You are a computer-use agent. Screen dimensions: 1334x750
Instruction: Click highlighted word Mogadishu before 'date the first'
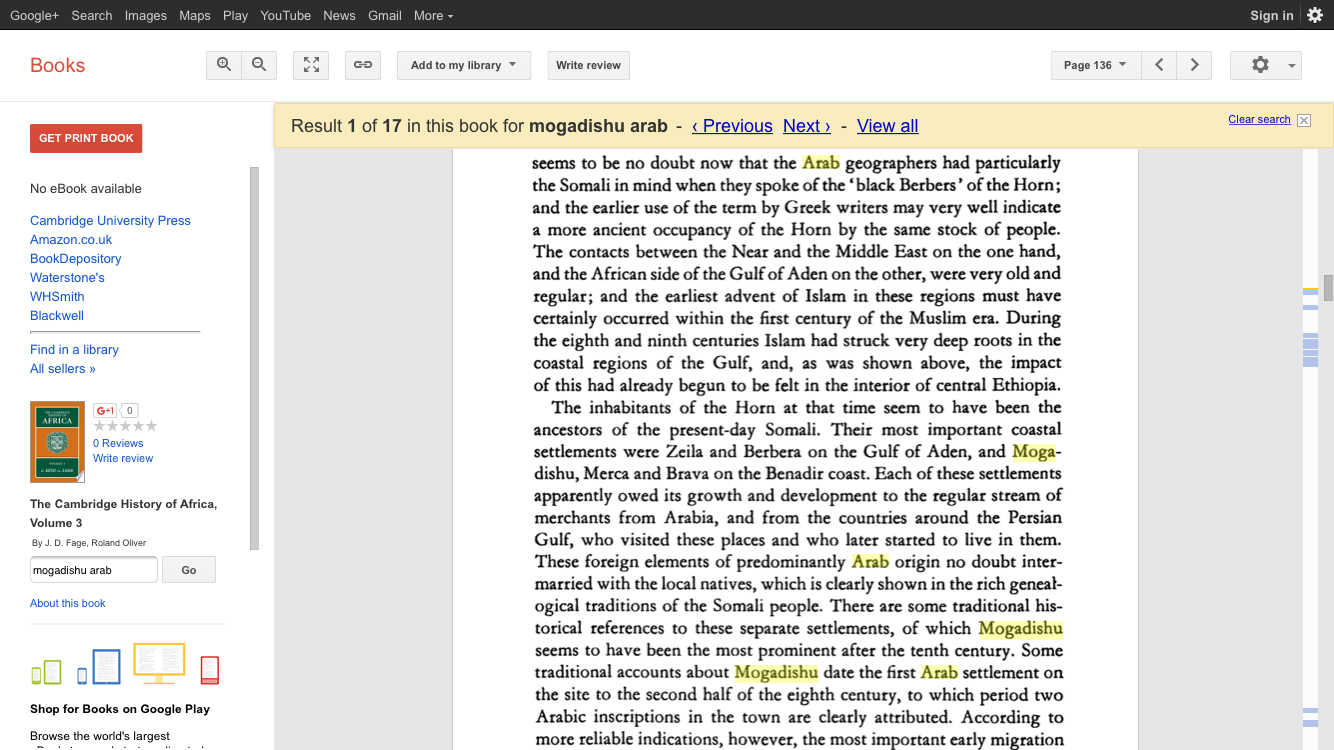(776, 672)
